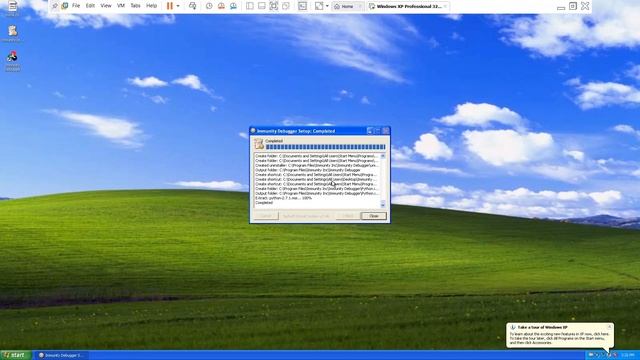Select the 'Created uninstaller' log line
Screen dimensions: 640x360
316,165
